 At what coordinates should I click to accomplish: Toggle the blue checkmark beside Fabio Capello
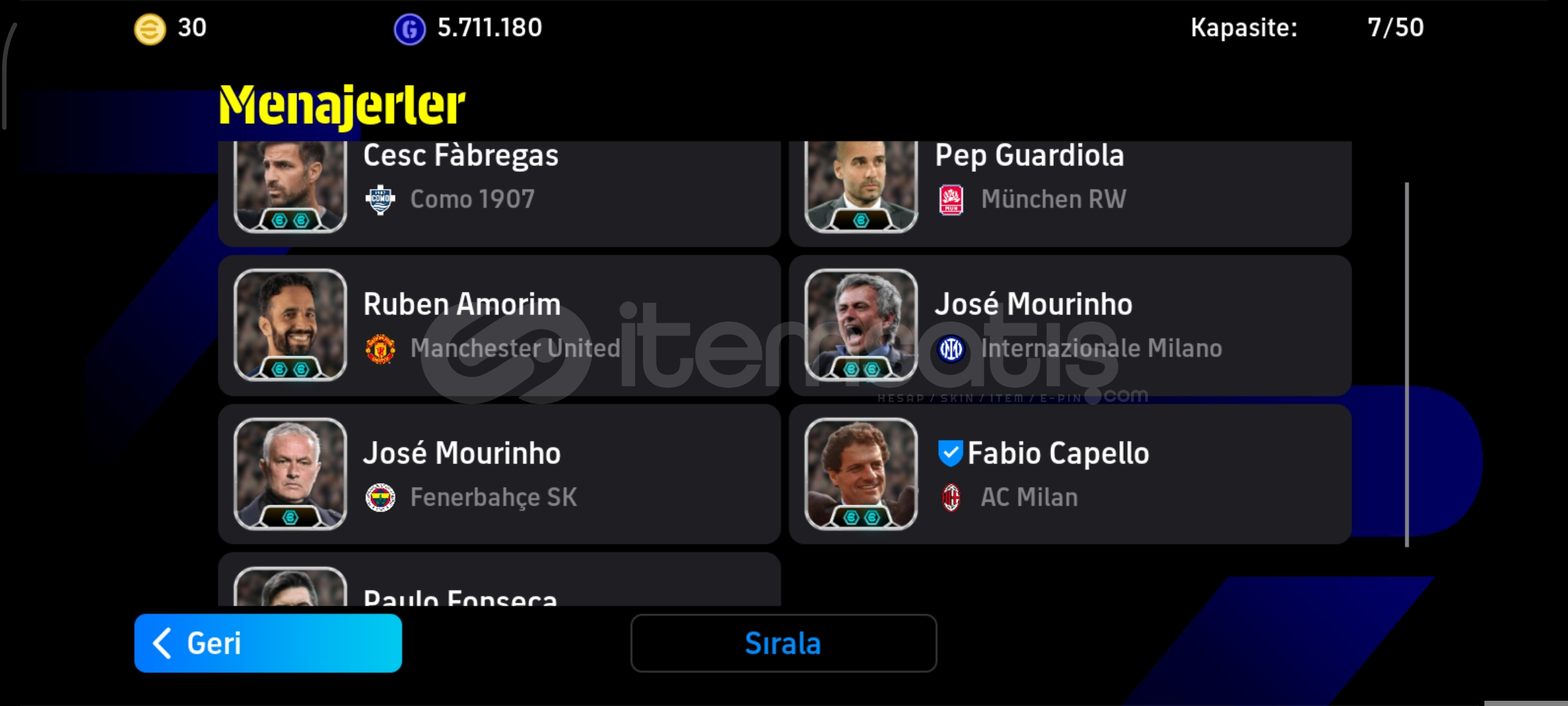pyautogui.click(x=950, y=453)
